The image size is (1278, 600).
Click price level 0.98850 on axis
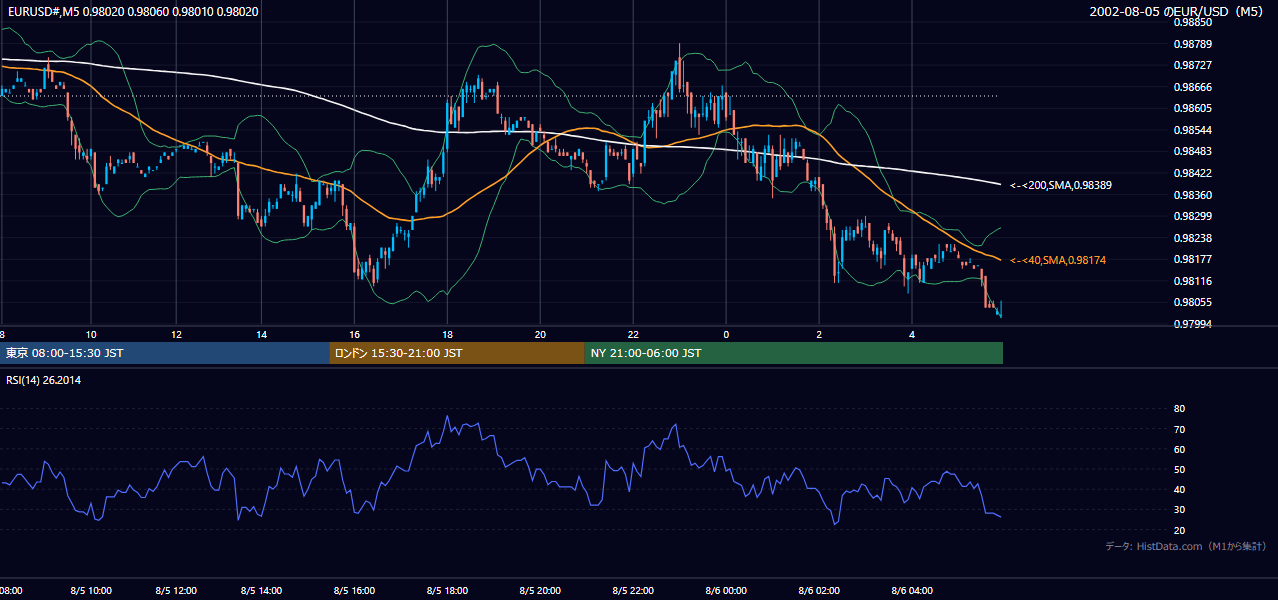coord(1192,22)
